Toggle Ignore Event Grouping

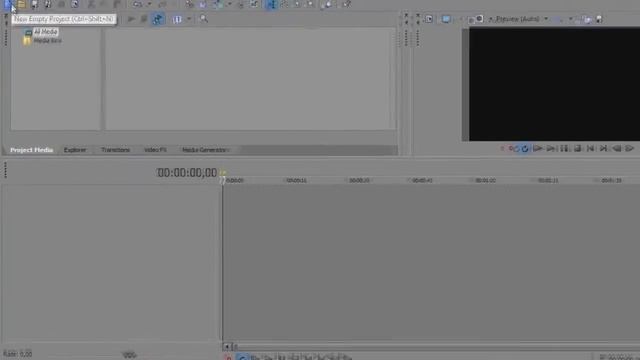tap(254, 4)
